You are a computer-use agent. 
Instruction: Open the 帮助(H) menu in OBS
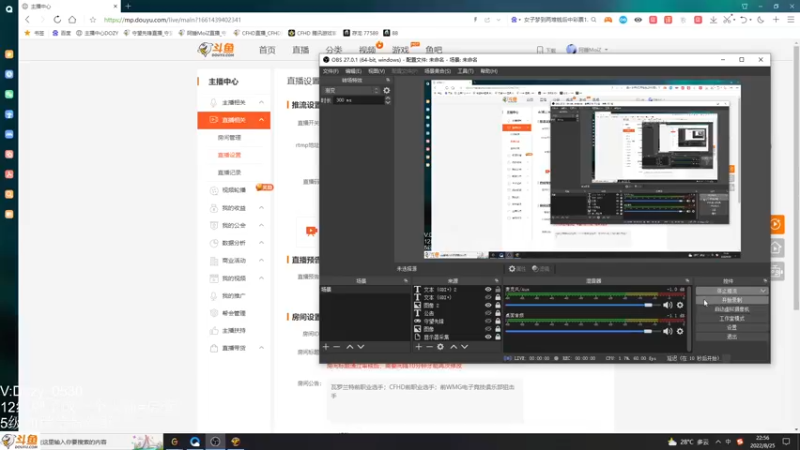[489, 71]
